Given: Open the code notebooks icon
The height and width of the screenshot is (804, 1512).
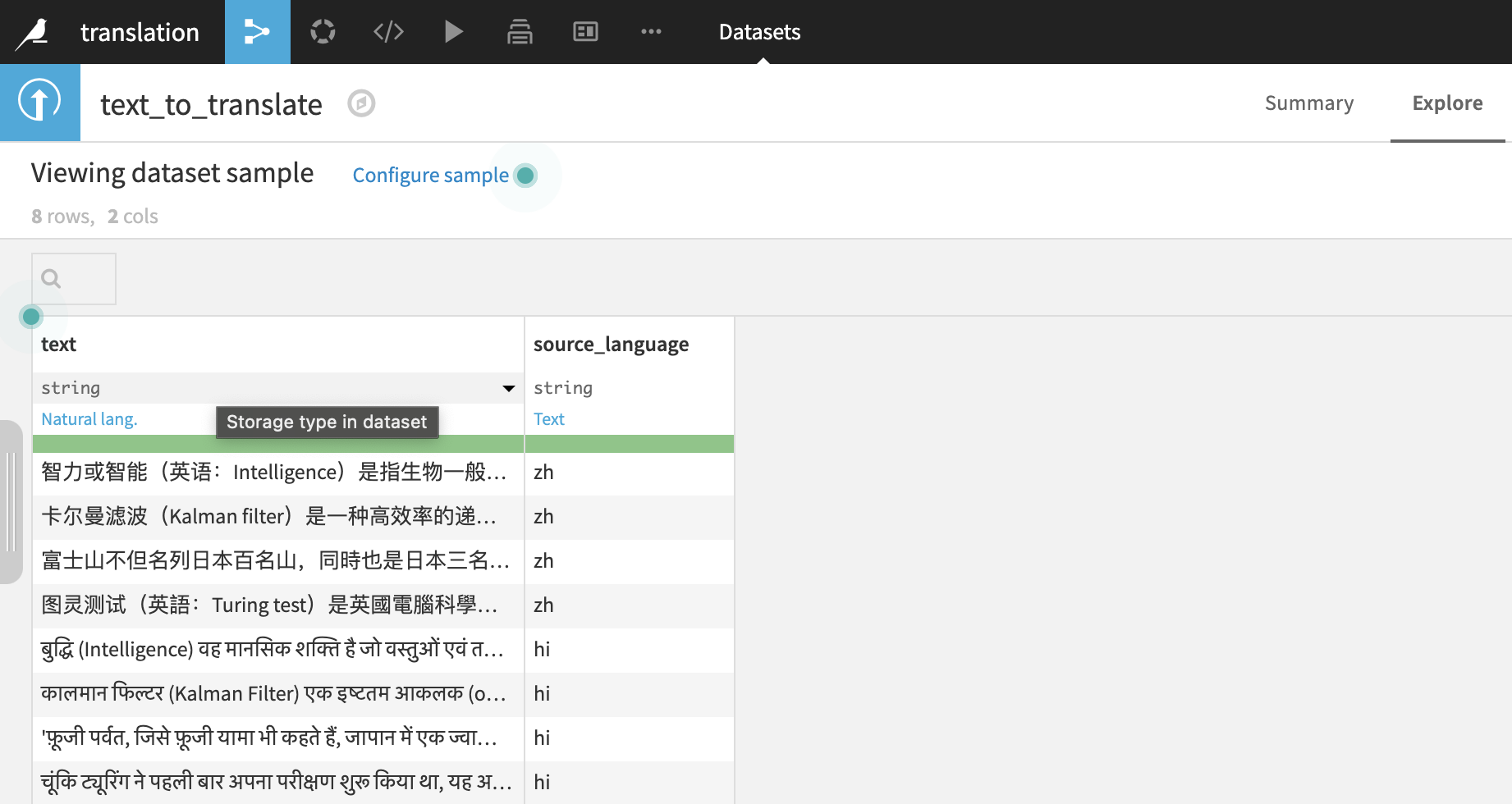Looking at the screenshot, I should 387,32.
